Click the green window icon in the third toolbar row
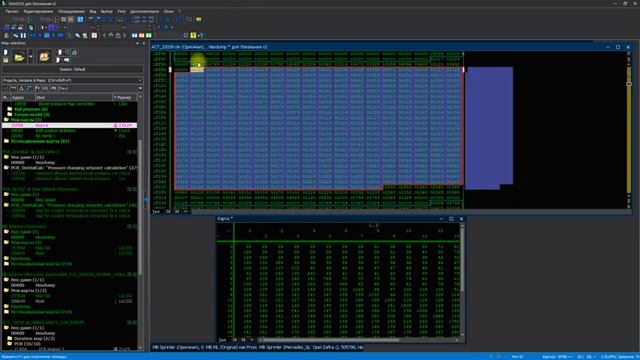Screen dimensions: 640x360 click(148, 36)
